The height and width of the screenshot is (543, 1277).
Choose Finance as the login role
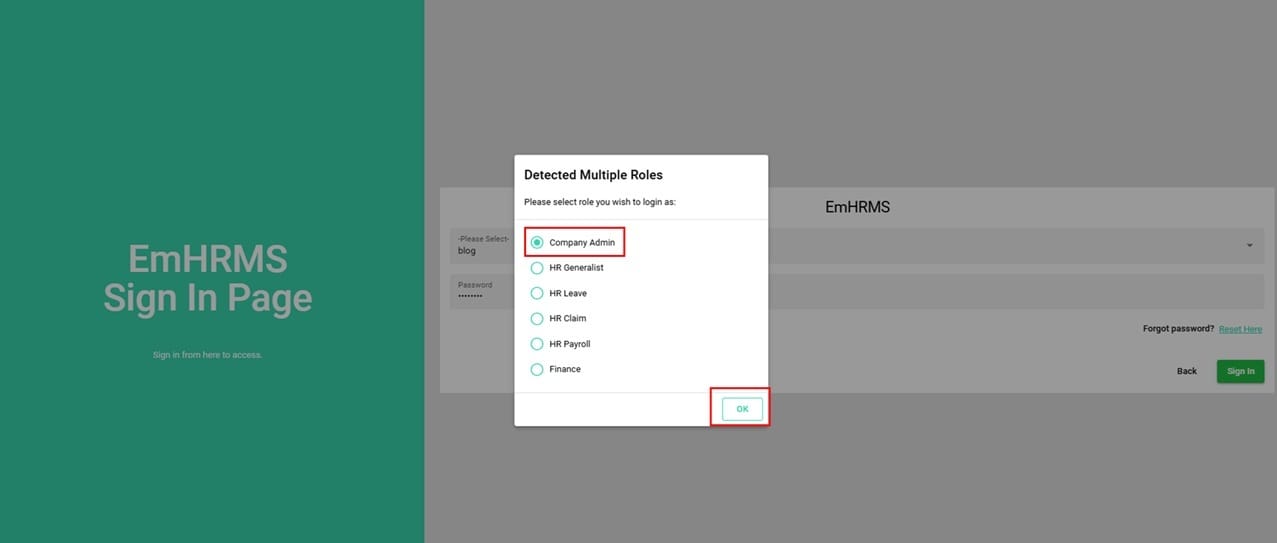(x=537, y=370)
